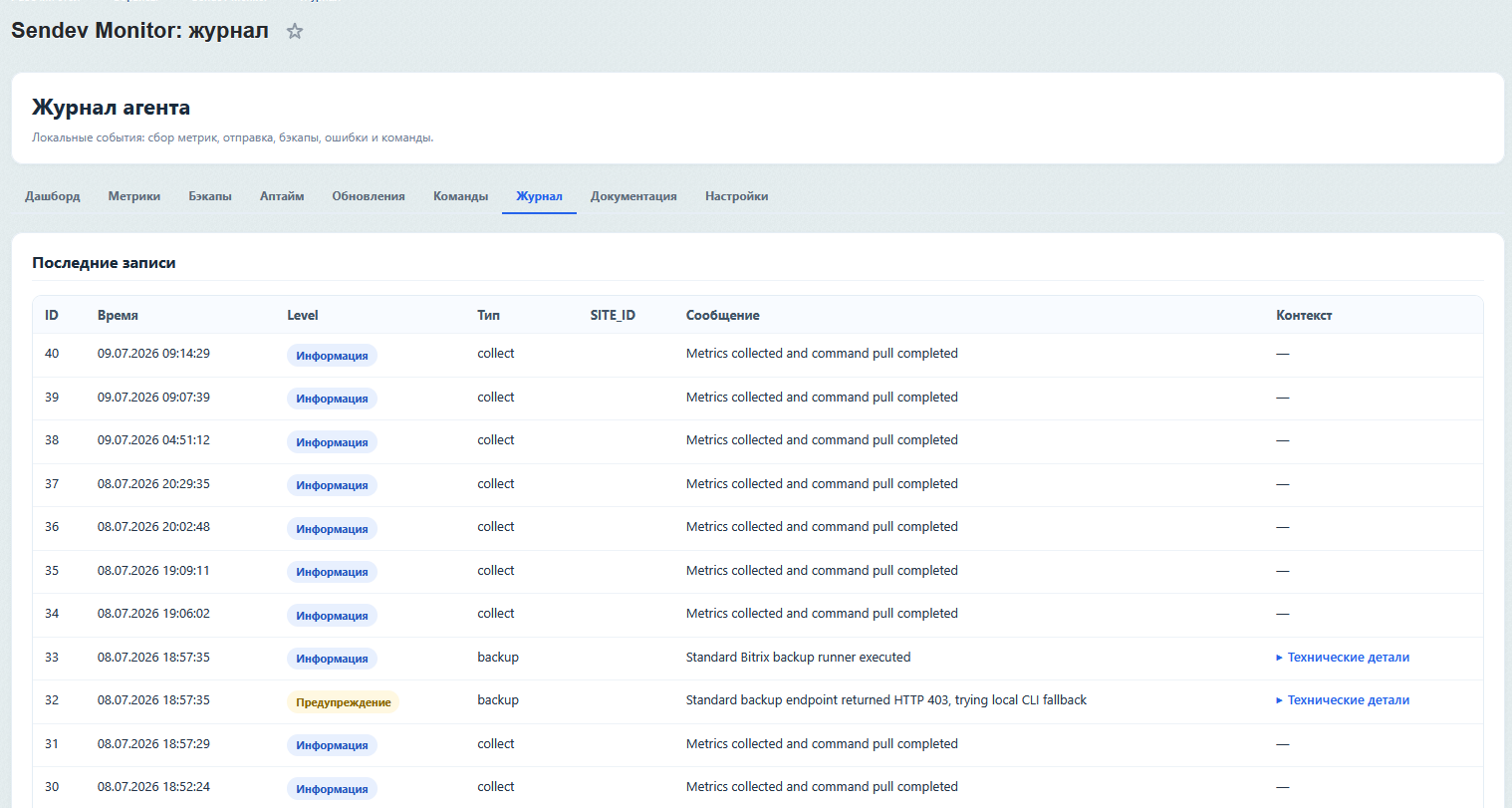Click the Журнал агента heading
This screenshot has height=808, width=1512.
pyautogui.click(x=111, y=108)
